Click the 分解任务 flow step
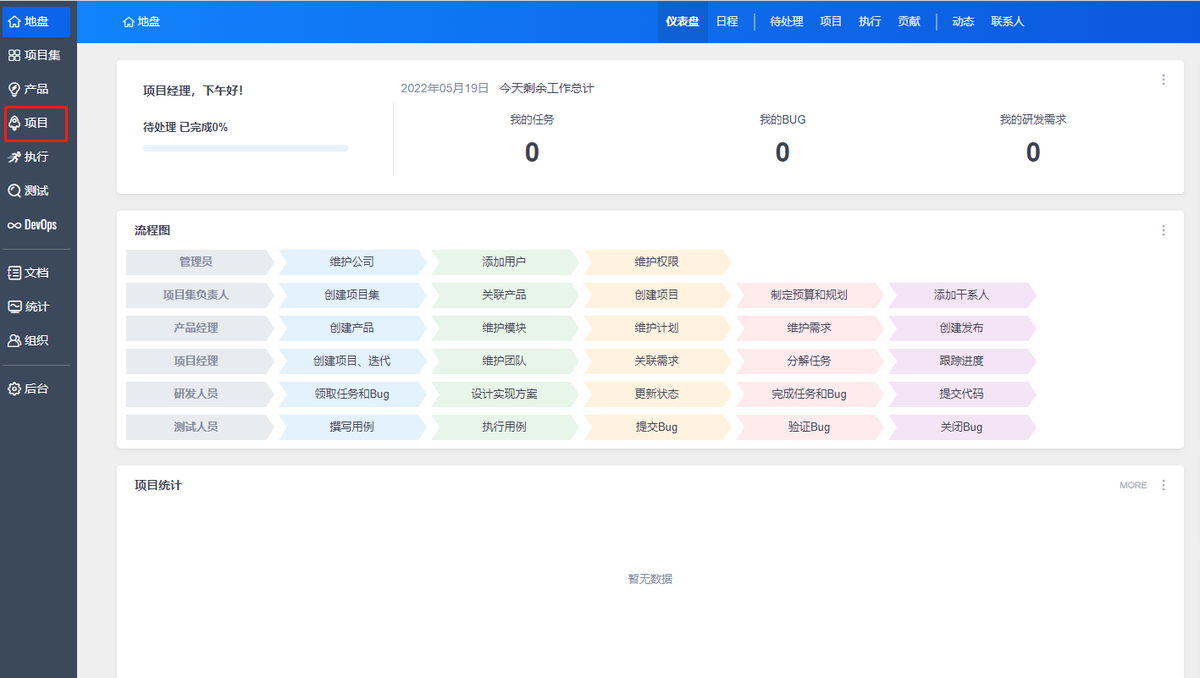 tap(809, 361)
